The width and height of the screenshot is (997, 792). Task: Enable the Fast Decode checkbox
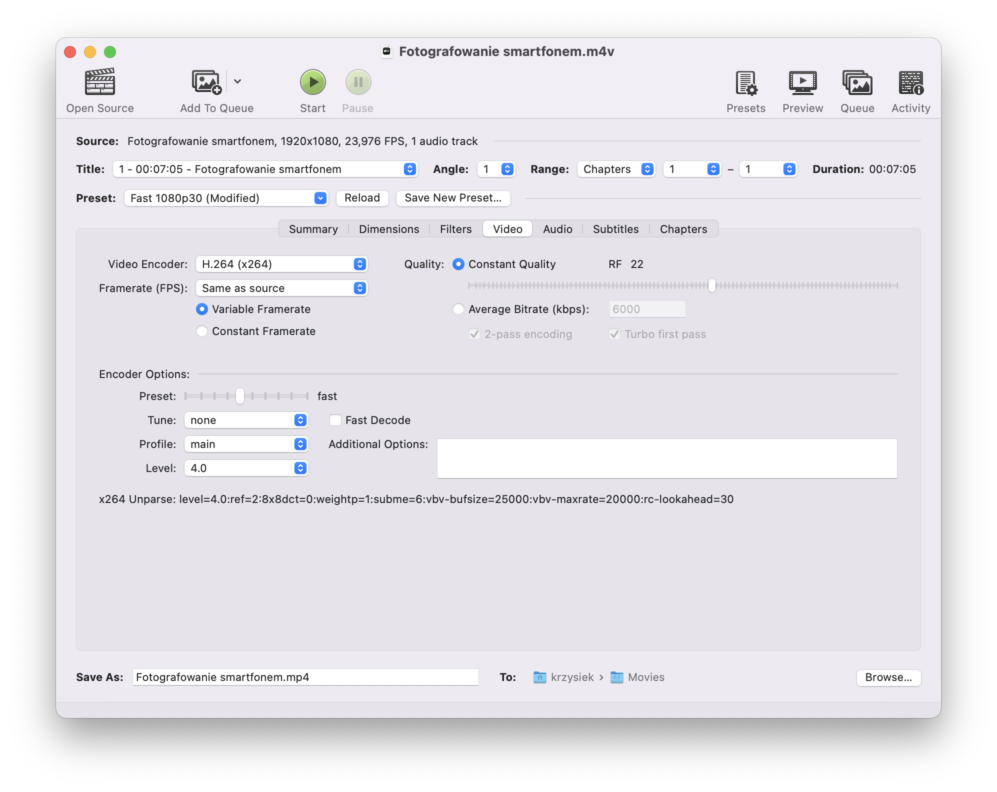[336, 421]
